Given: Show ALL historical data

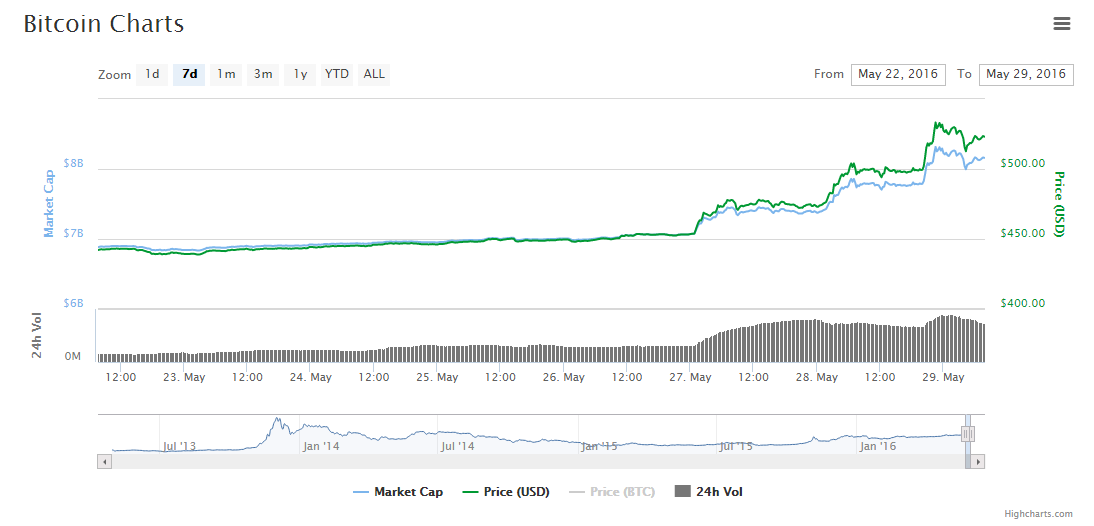Looking at the screenshot, I should pyautogui.click(x=374, y=74).
